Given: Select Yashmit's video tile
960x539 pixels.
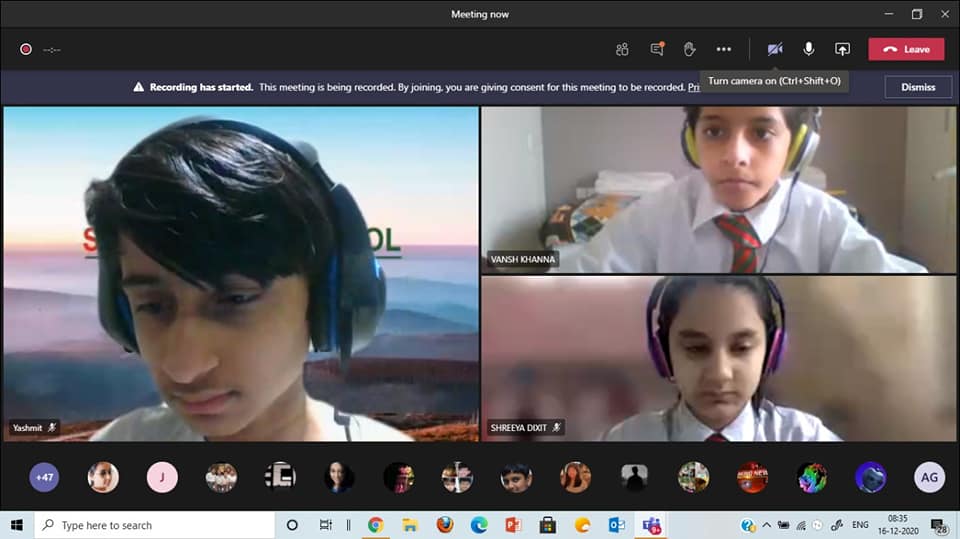Looking at the screenshot, I should pos(241,274).
